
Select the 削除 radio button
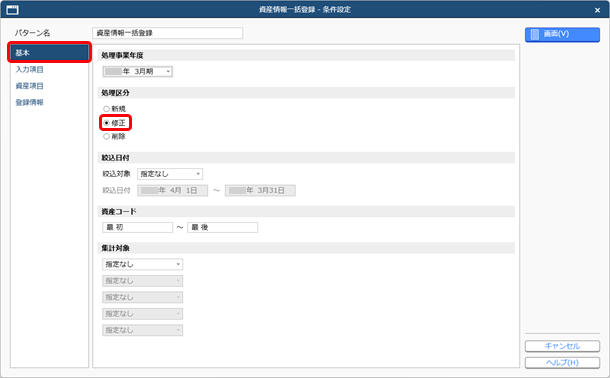(x=106, y=136)
